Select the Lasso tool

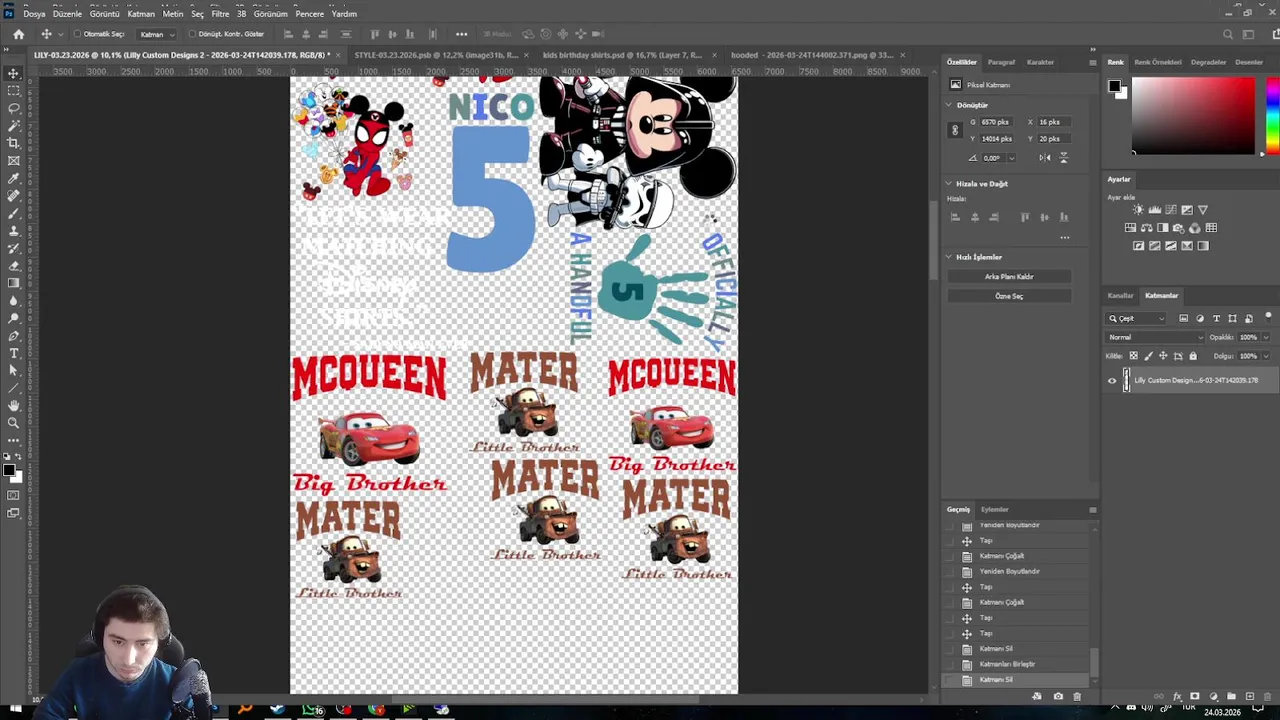[x=13, y=108]
